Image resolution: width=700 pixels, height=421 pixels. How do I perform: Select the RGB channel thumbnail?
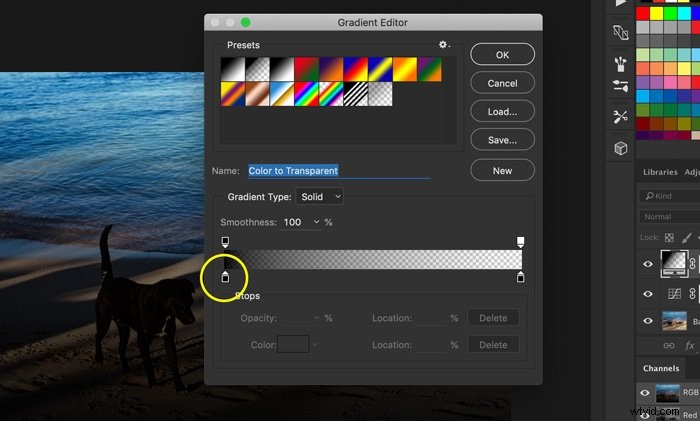[667, 393]
